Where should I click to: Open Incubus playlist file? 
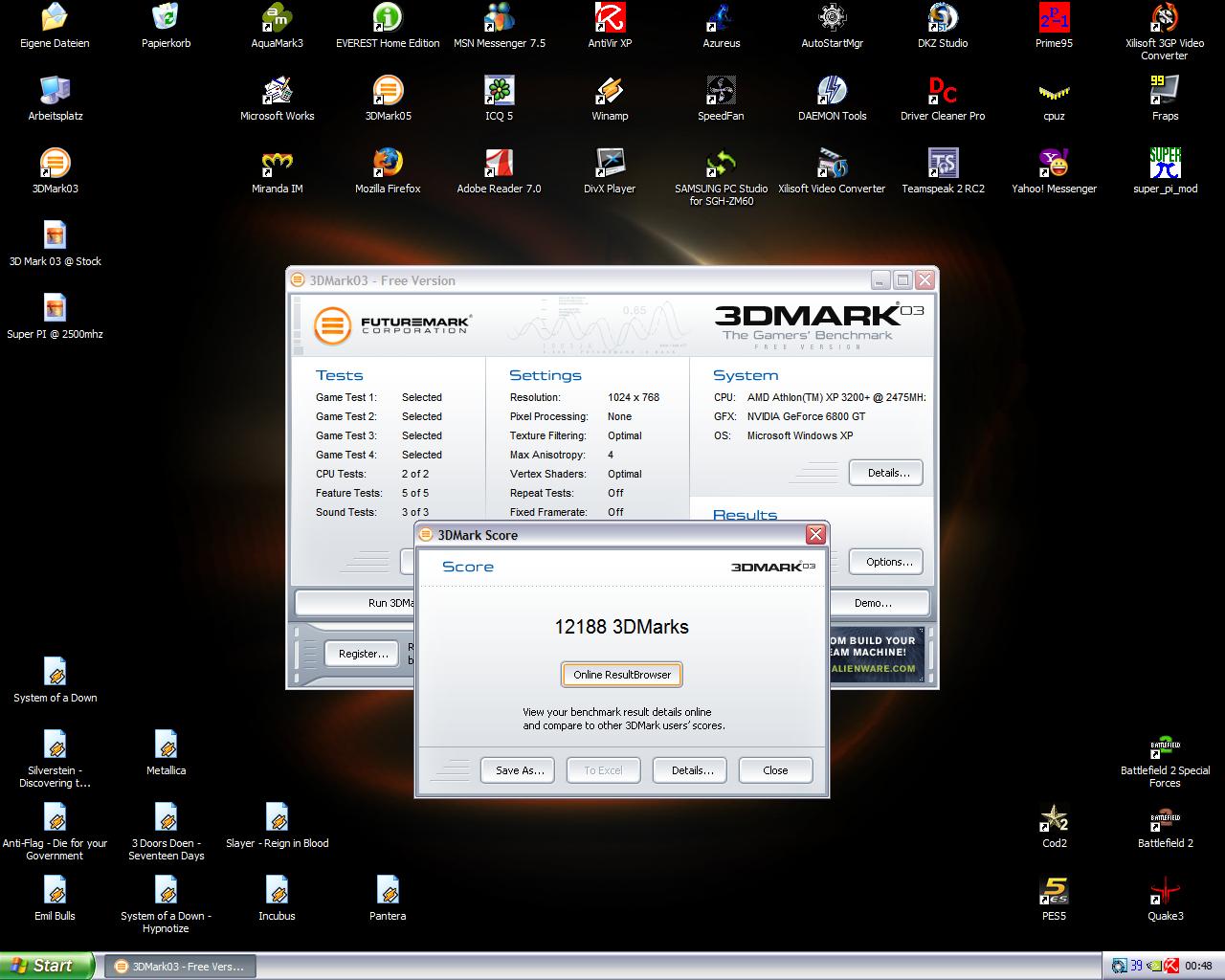click(x=278, y=899)
